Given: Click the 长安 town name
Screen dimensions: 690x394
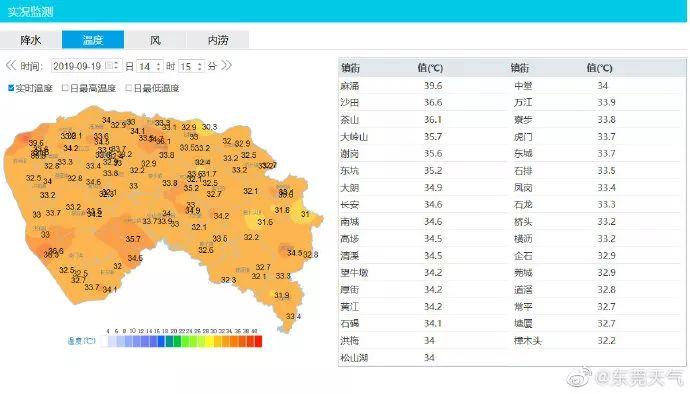Looking at the screenshot, I should [x=350, y=205].
